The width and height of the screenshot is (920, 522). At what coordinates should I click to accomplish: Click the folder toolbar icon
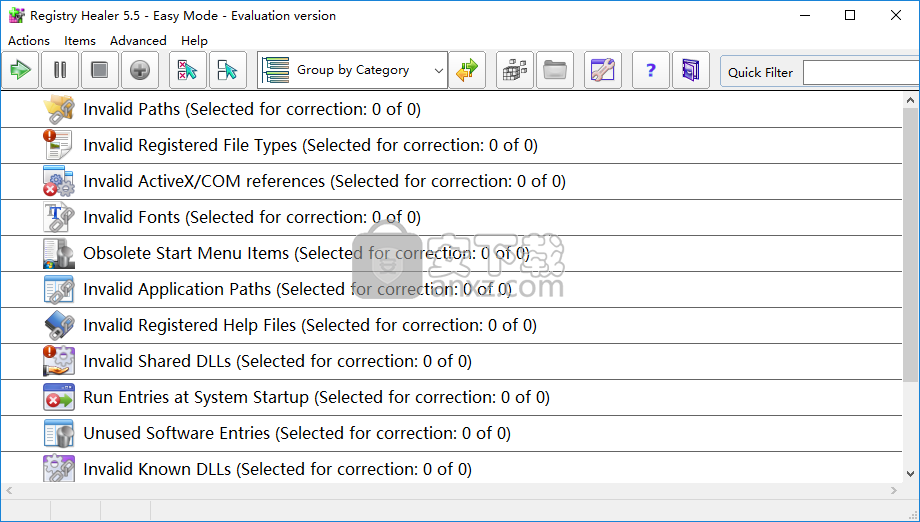point(554,70)
